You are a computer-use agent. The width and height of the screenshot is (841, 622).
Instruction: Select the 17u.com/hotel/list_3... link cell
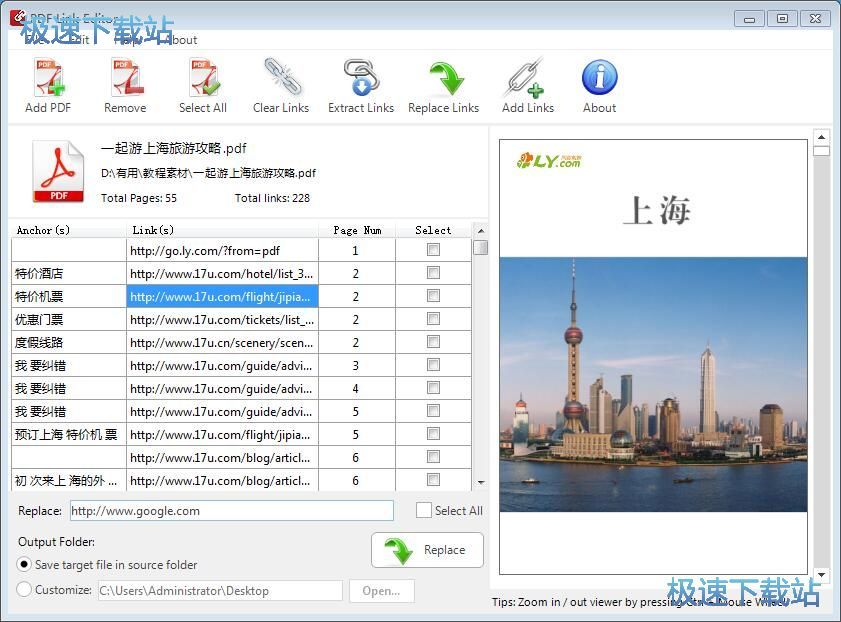[x=223, y=273]
